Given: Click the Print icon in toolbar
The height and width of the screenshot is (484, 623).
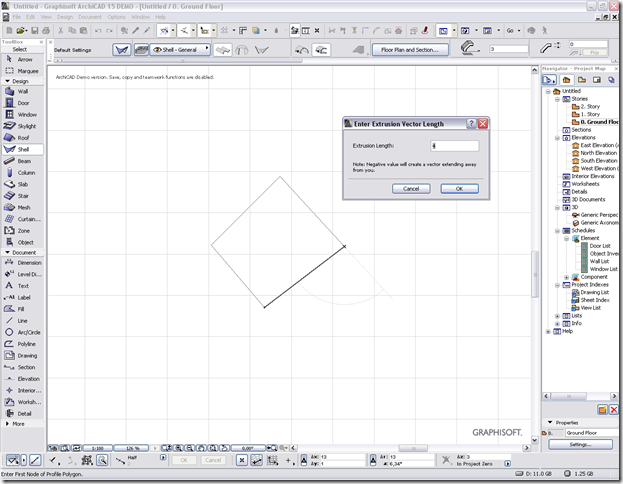Looking at the screenshot, I should pos(46,30).
